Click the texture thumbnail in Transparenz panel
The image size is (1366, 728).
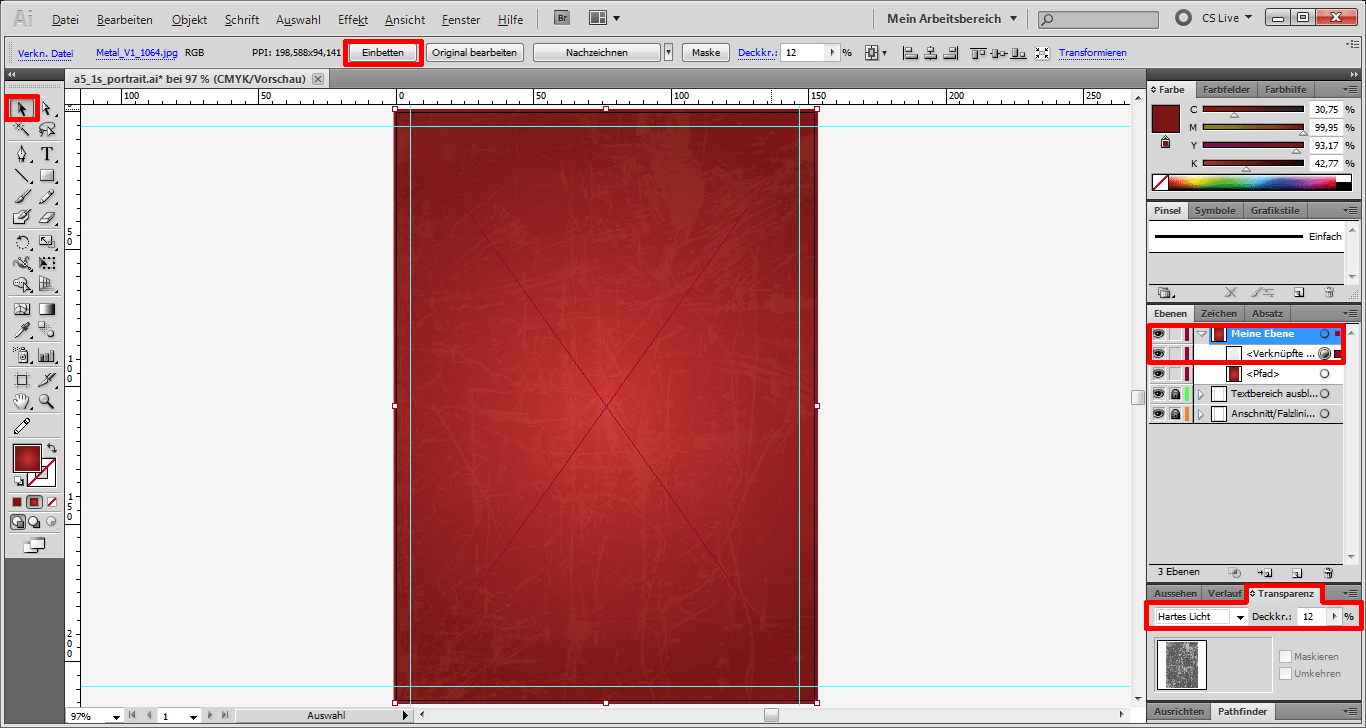click(x=1181, y=664)
